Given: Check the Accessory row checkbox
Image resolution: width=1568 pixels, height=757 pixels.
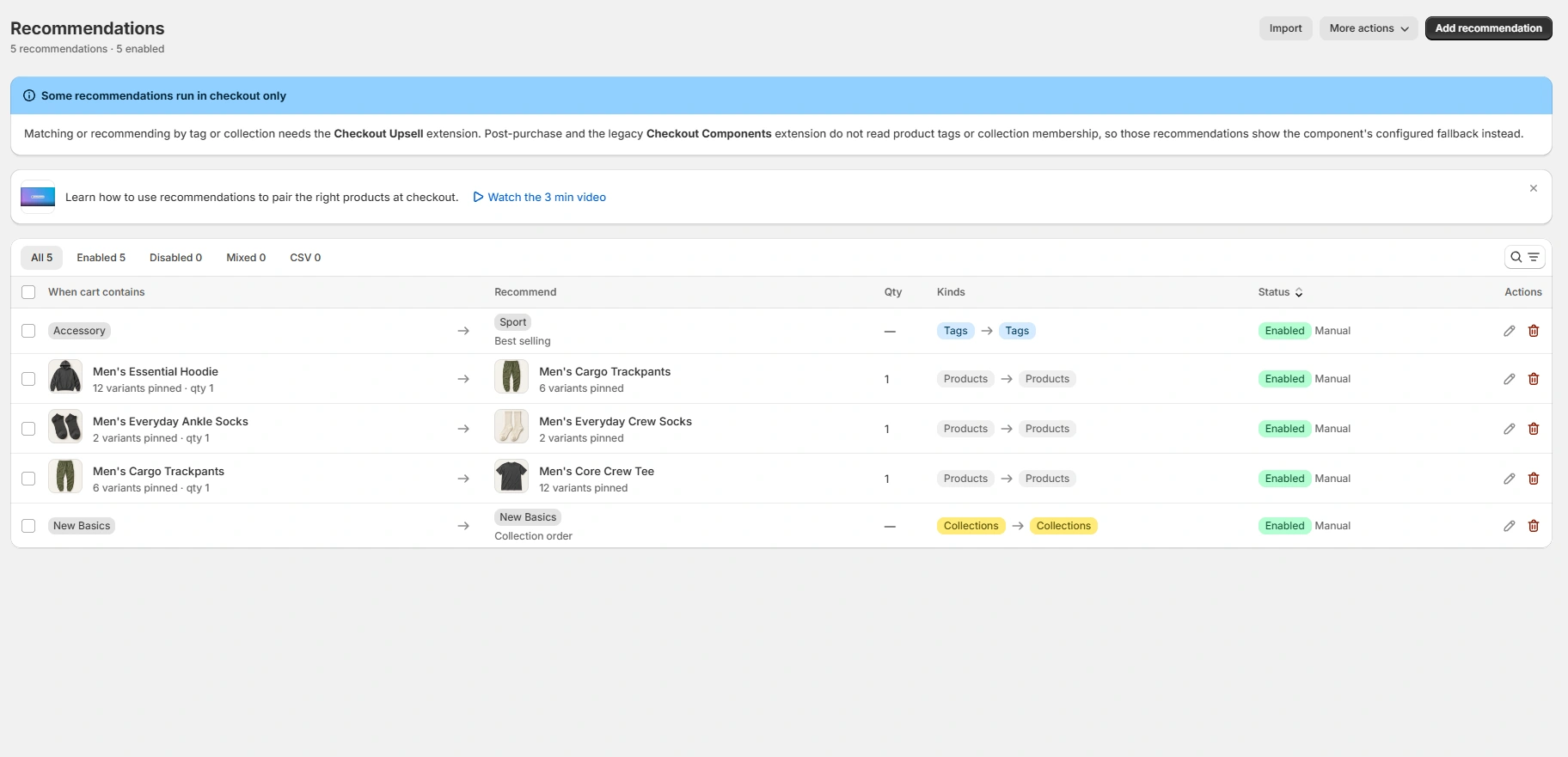Looking at the screenshot, I should [x=28, y=331].
